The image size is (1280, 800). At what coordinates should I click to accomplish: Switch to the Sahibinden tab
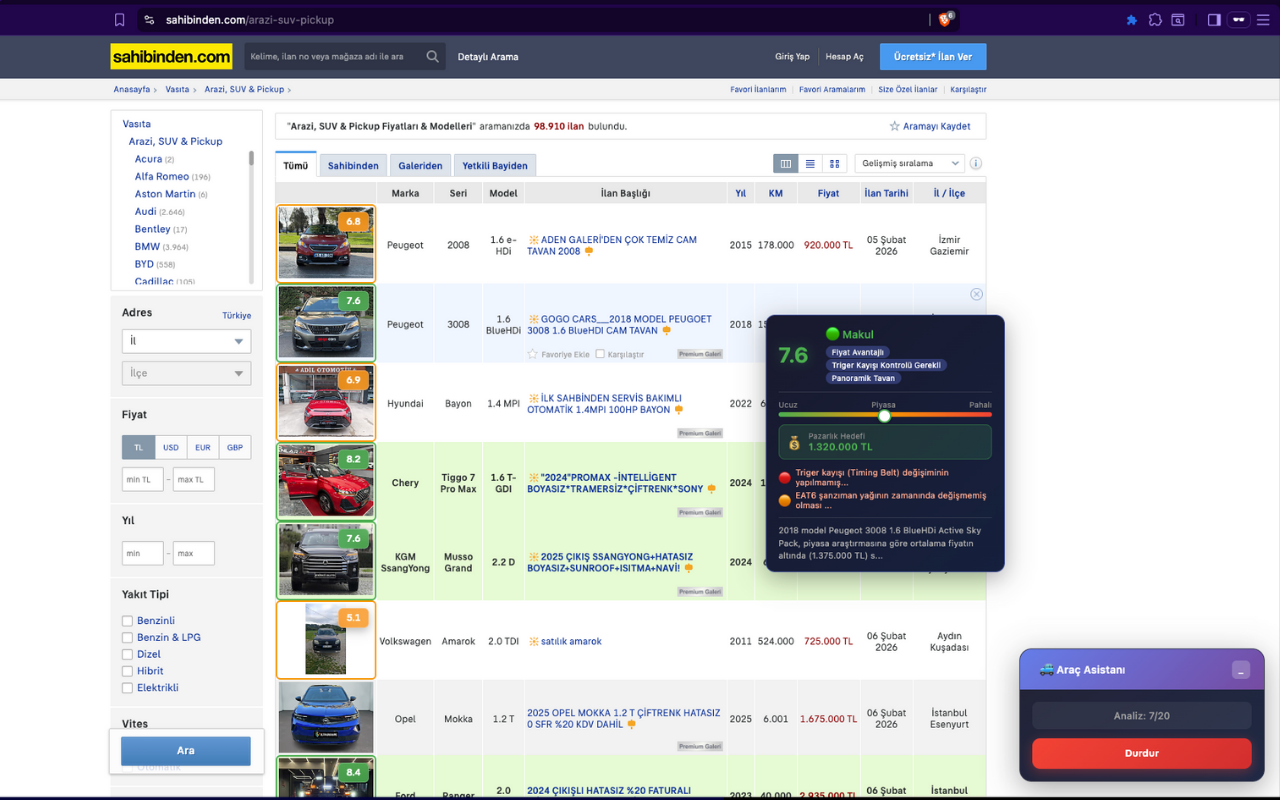click(353, 166)
